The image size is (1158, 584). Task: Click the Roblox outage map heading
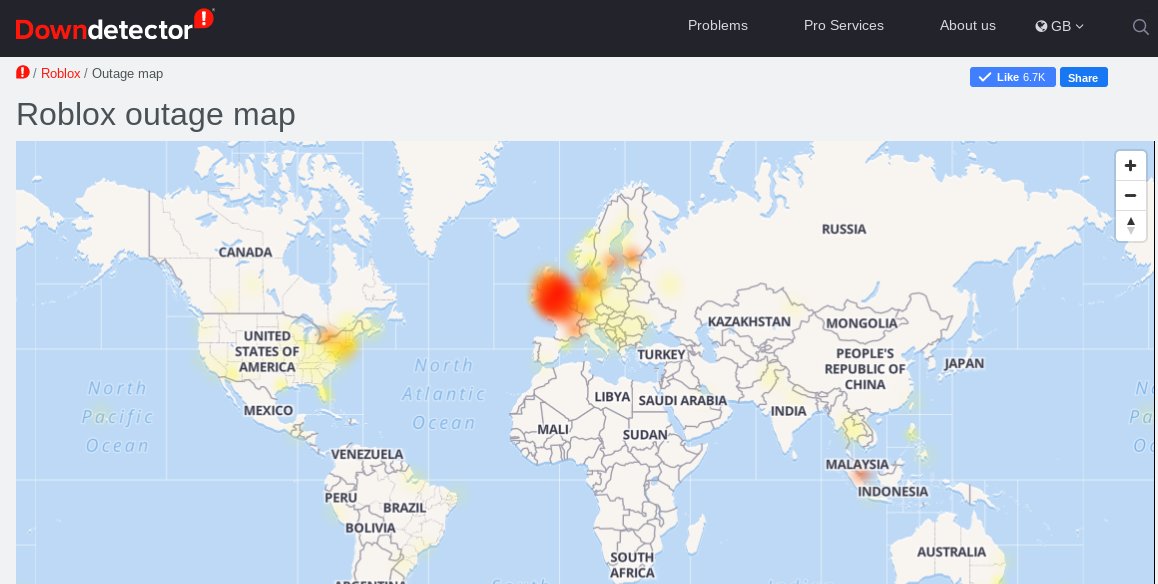(x=156, y=114)
